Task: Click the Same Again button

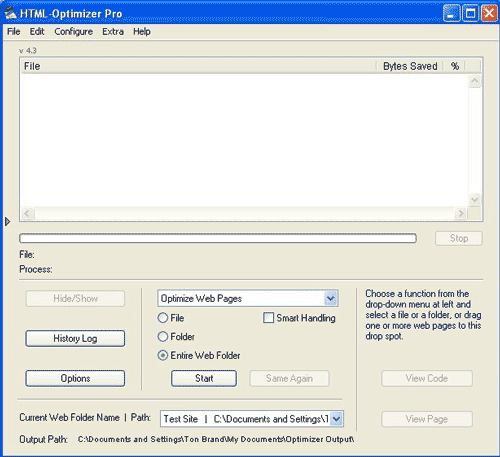Action: 289,378
